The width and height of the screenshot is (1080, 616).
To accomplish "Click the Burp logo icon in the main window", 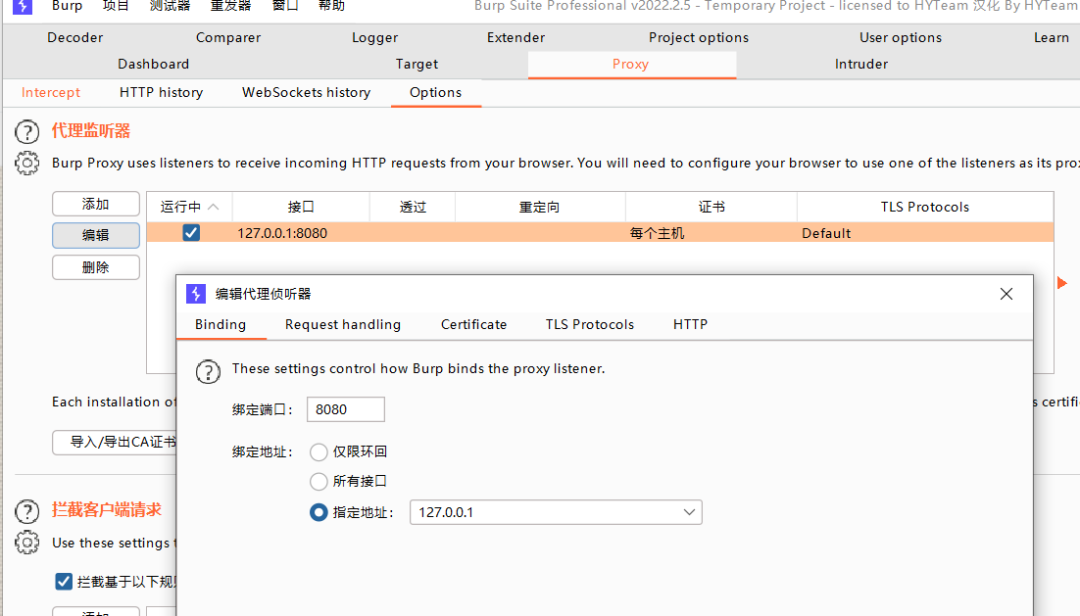I will pyautogui.click(x=23, y=6).
